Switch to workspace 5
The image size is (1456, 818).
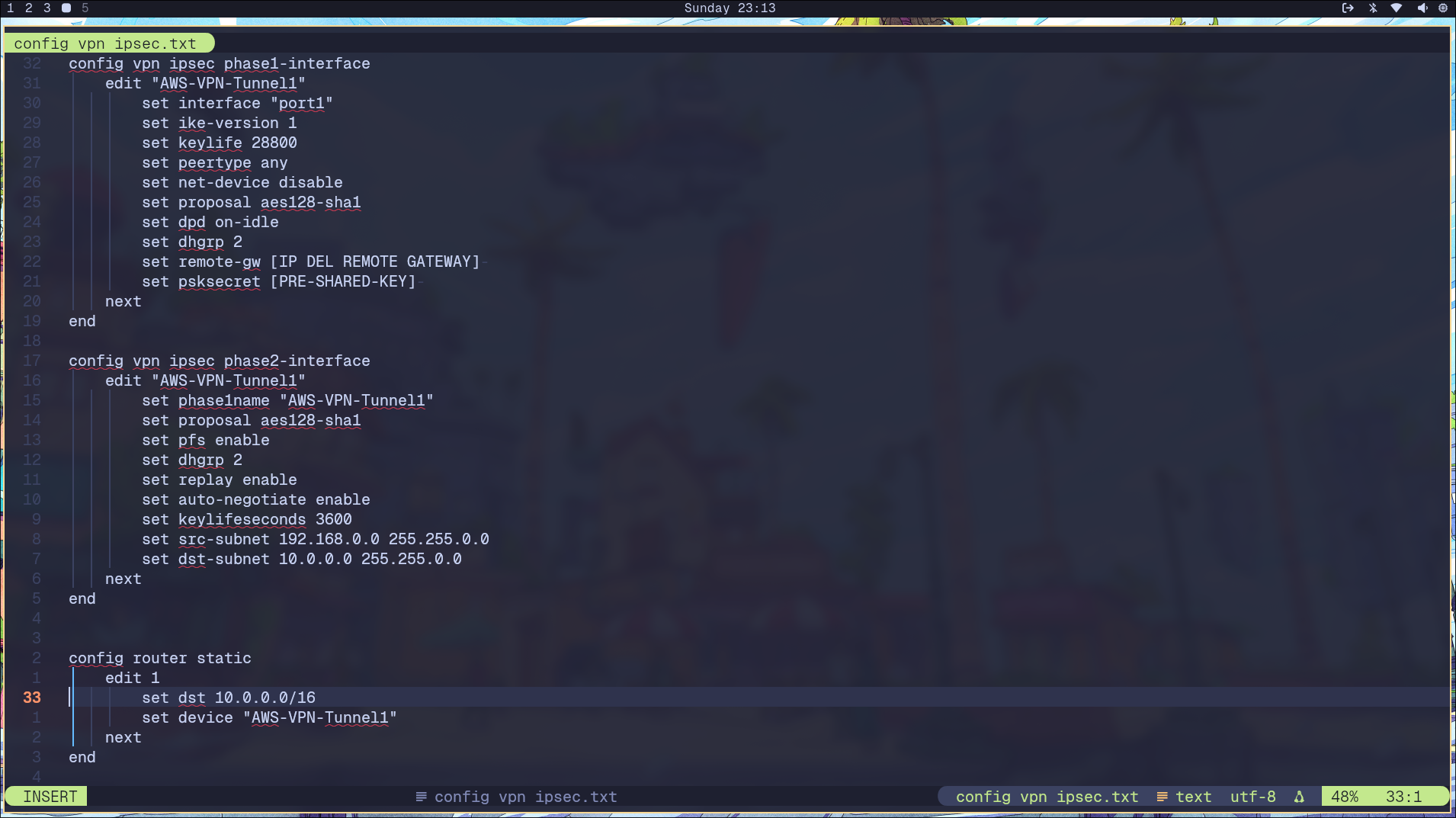tap(85, 8)
